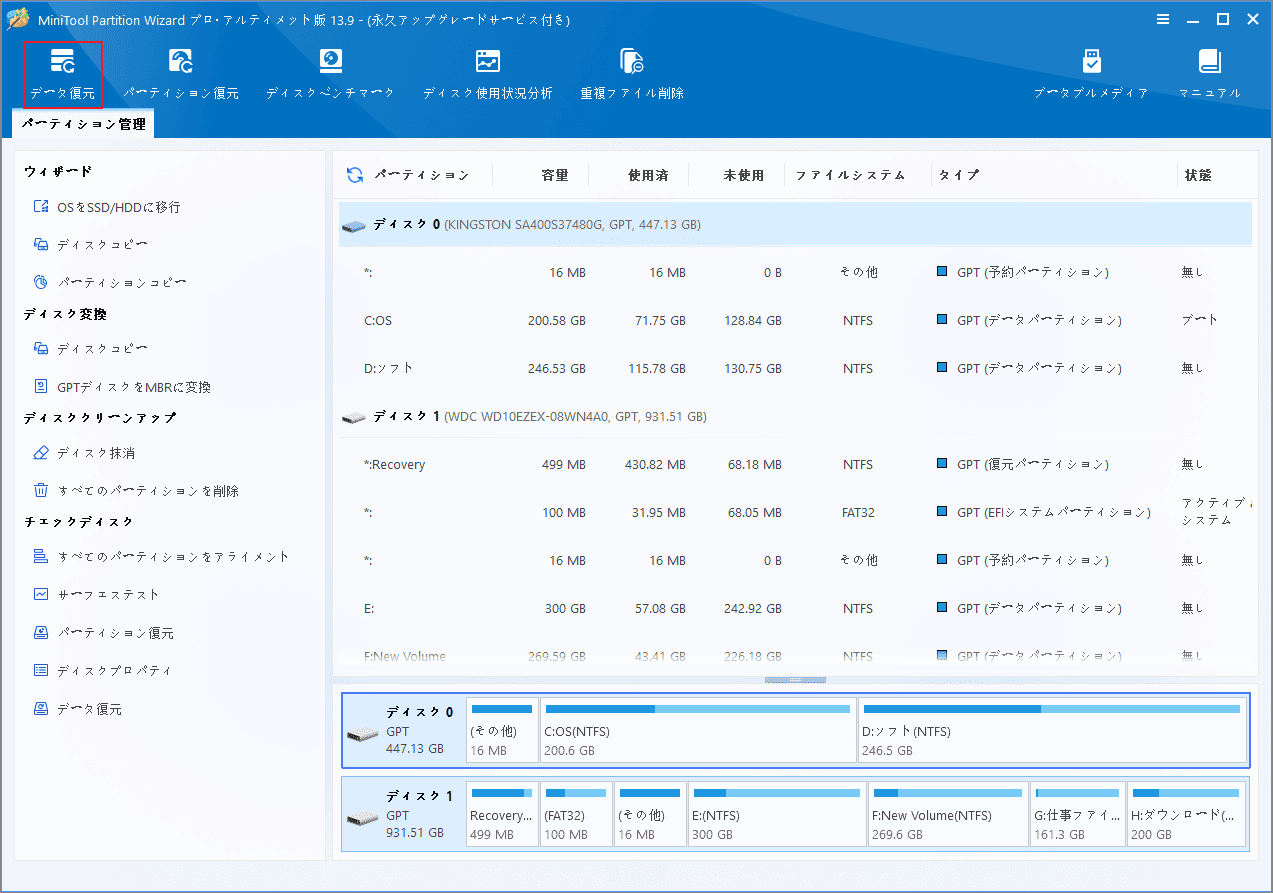
Task: Sort by パーティション column header
Action: pyautogui.click(x=421, y=175)
